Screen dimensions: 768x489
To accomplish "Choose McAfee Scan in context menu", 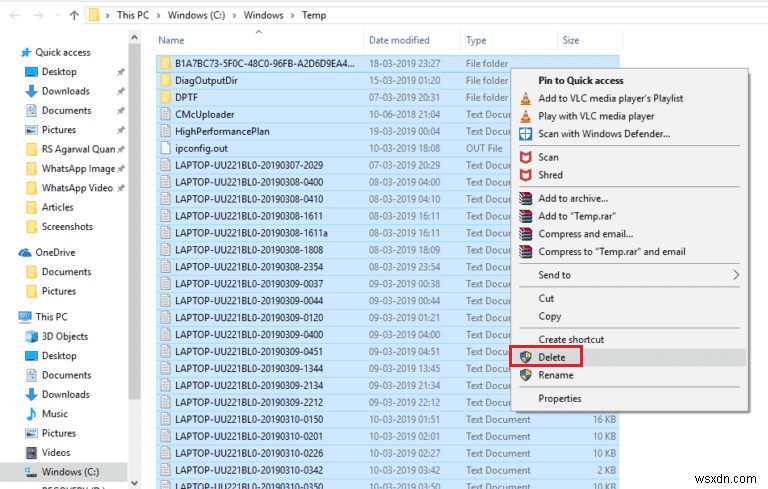I will pyautogui.click(x=548, y=157).
